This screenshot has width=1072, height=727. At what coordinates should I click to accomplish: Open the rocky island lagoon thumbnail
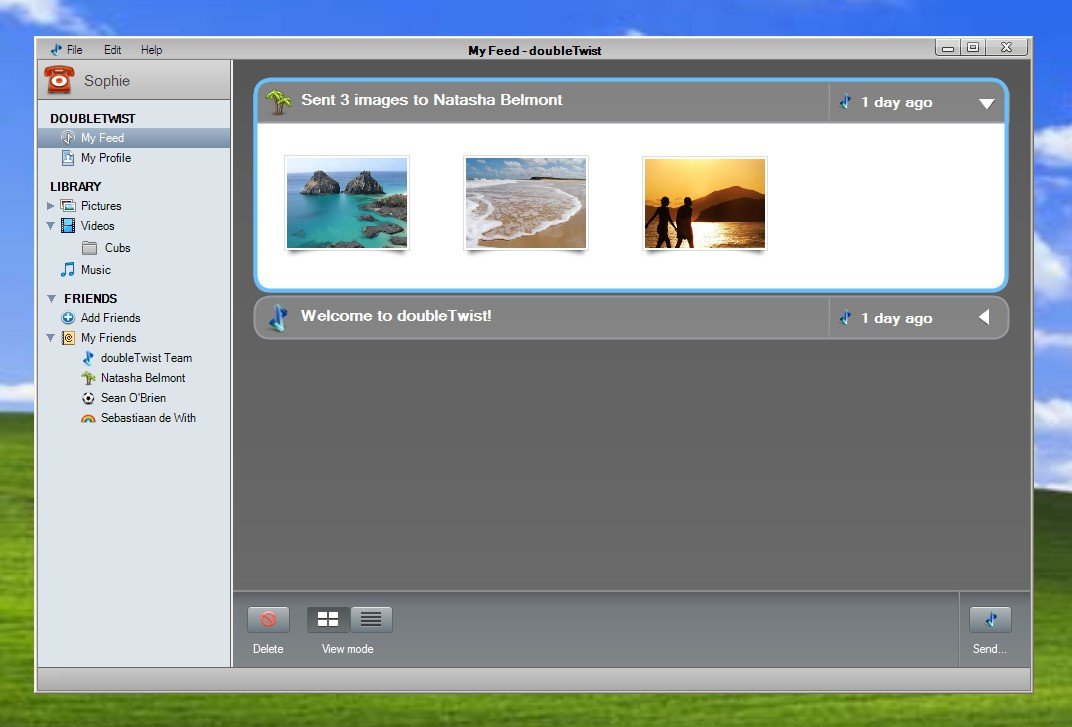point(347,203)
